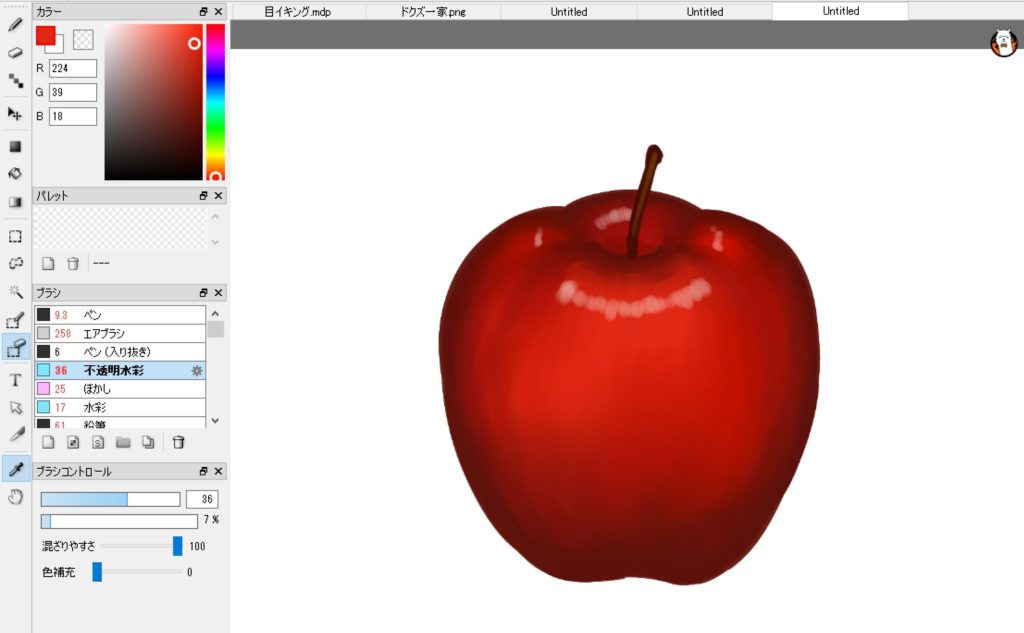
Task: Click the 混ざりやすさ slider handle
Action: pos(177,546)
